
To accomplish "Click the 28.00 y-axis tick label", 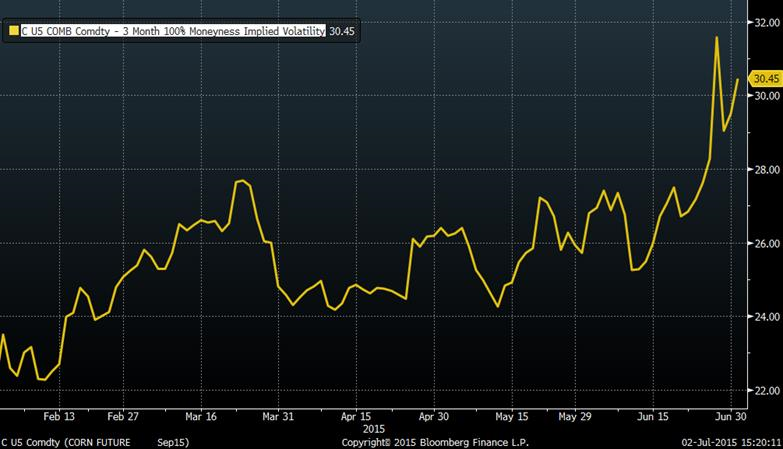I will [766, 170].
